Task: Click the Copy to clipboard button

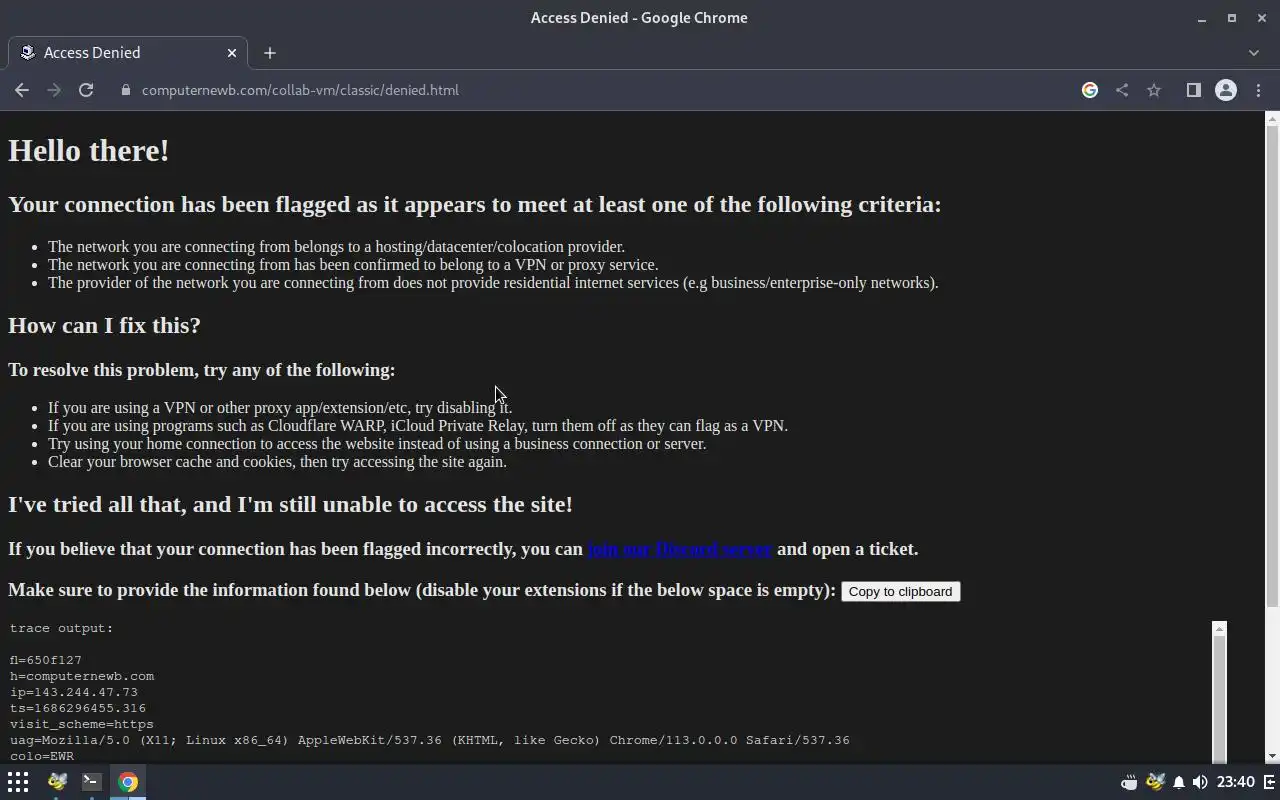Action: point(900,591)
